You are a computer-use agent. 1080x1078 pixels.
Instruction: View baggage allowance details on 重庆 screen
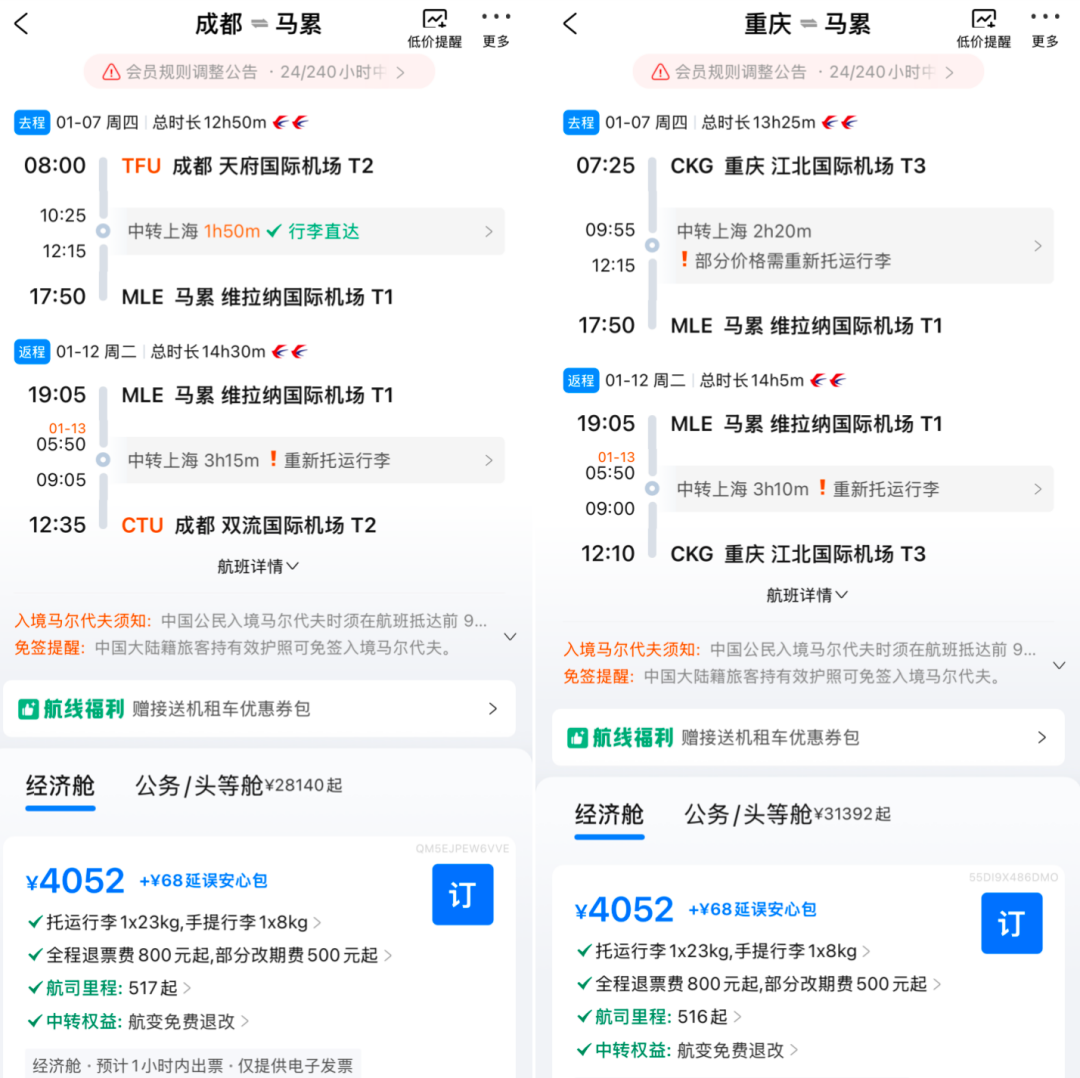click(x=724, y=951)
